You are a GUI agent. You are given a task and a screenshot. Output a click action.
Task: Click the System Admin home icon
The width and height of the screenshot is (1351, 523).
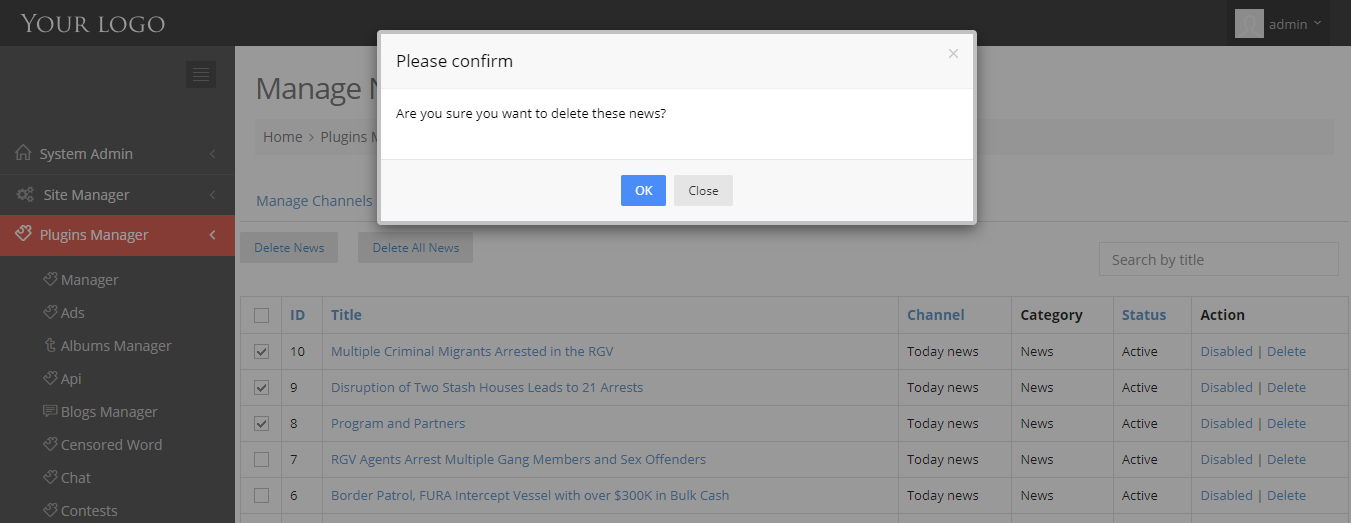coord(24,153)
